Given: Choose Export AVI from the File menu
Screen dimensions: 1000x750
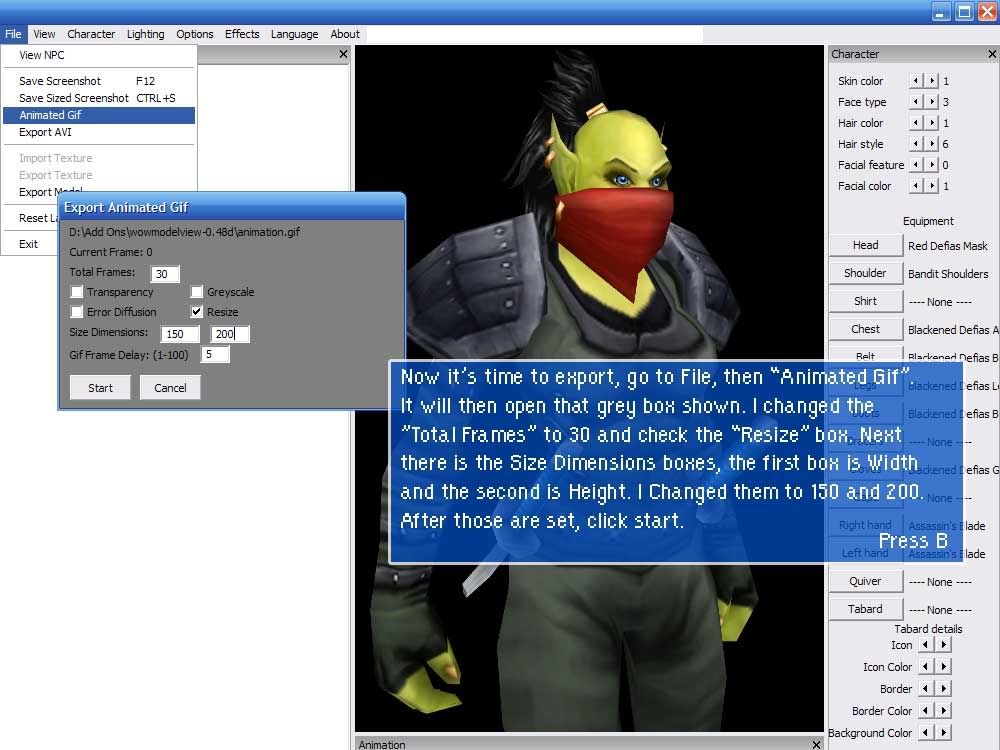Looking at the screenshot, I should pyautogui.click(x=99, y=133).
